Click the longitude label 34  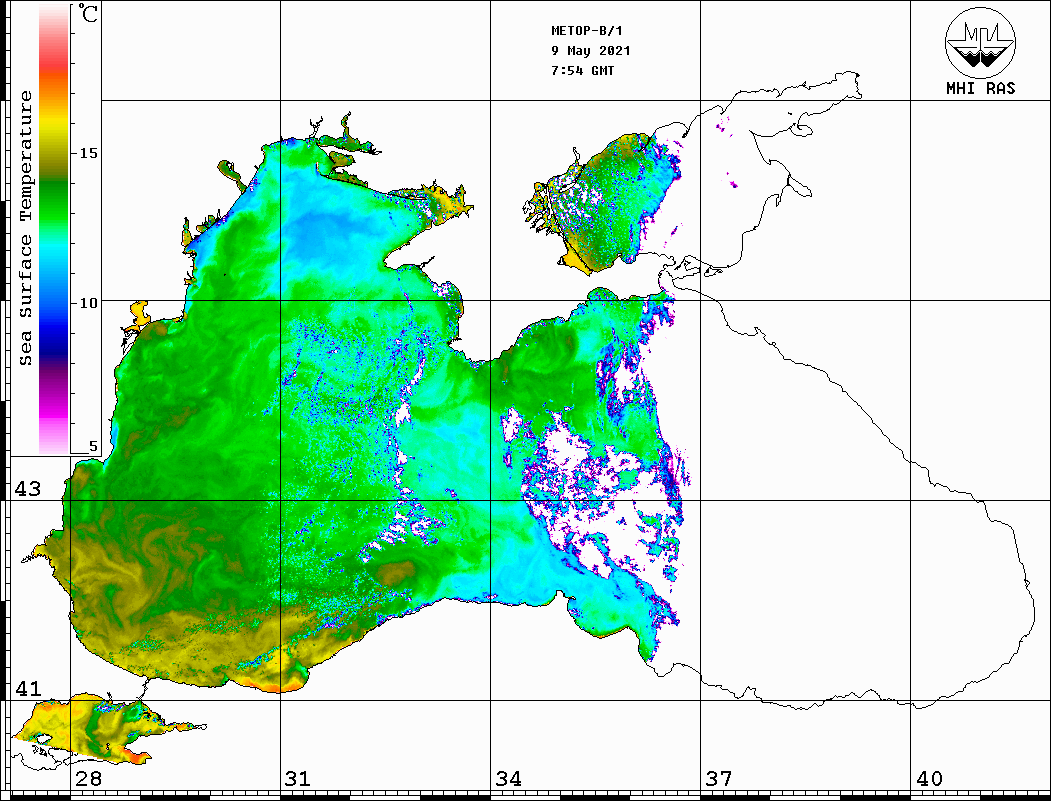pyautogui.click(x=509, y=778)
